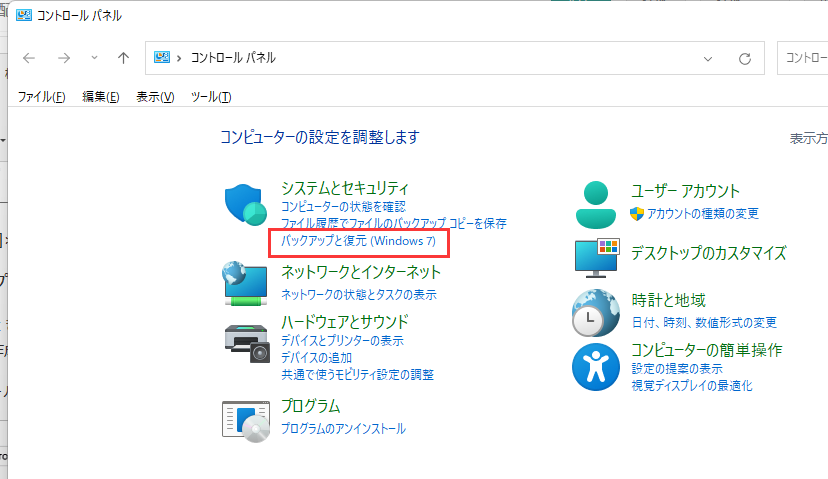Click 日付、時刻、数値形式の変更 link
The image size is (828, 479).
click(x=704, y=322)
